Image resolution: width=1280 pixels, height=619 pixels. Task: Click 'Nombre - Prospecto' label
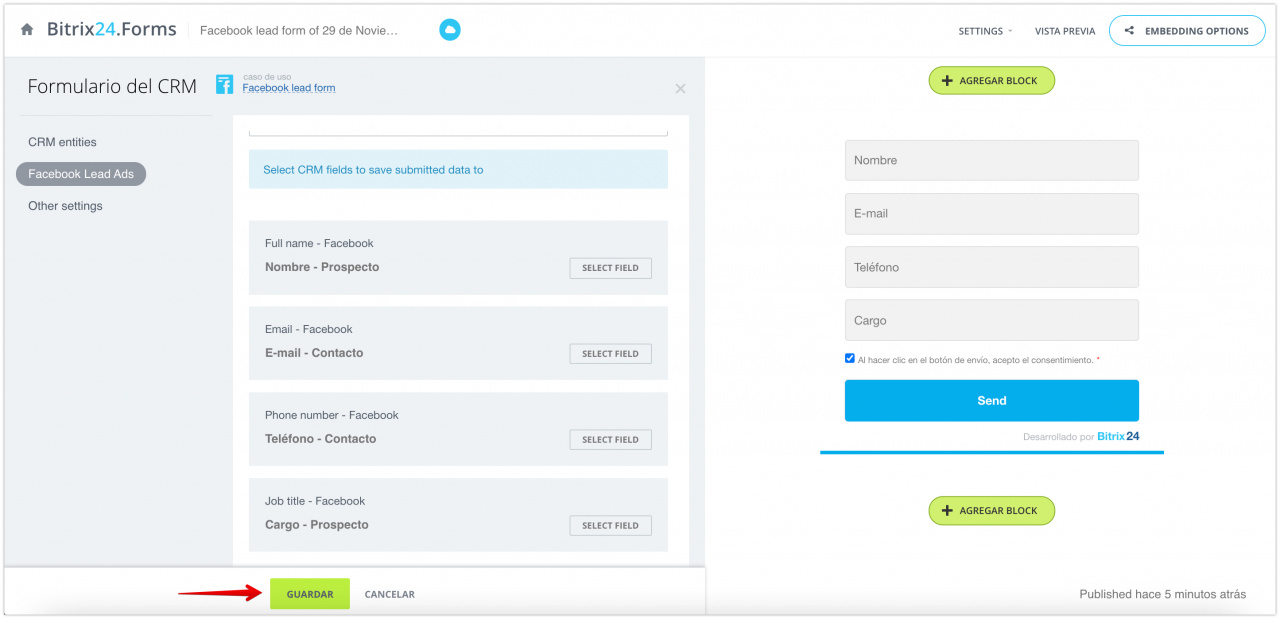pos(322,267)
